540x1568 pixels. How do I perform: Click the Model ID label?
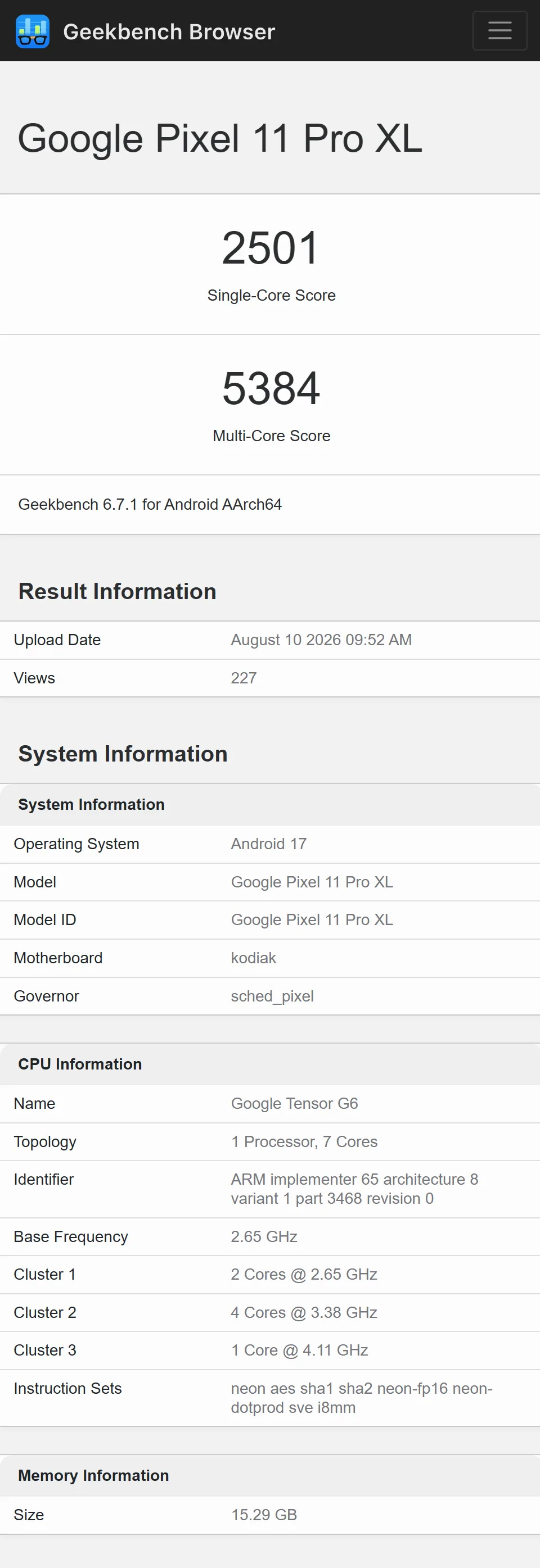click(x=45, y=920)
